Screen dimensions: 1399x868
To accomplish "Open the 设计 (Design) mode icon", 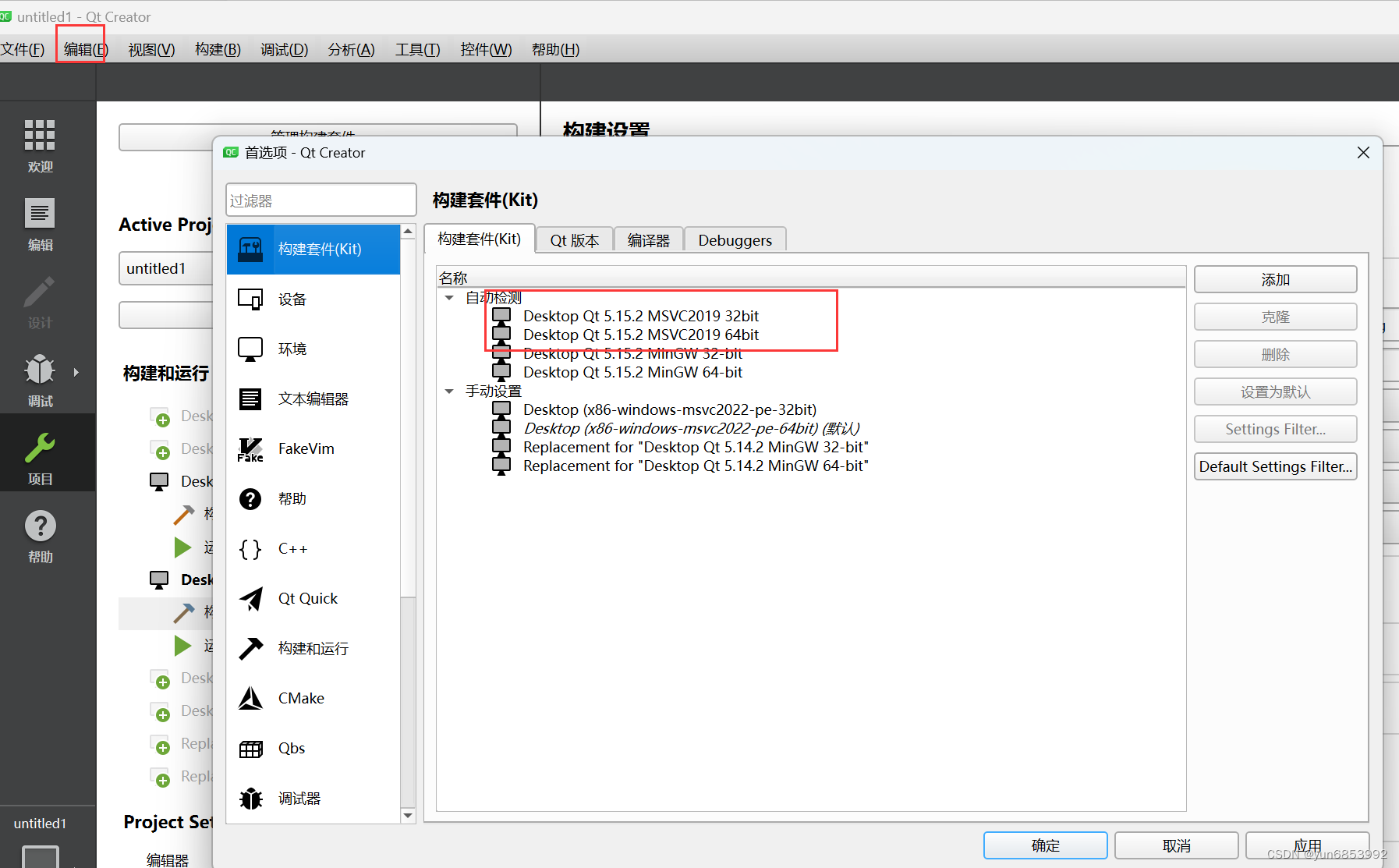I will [x=40, y=303].
